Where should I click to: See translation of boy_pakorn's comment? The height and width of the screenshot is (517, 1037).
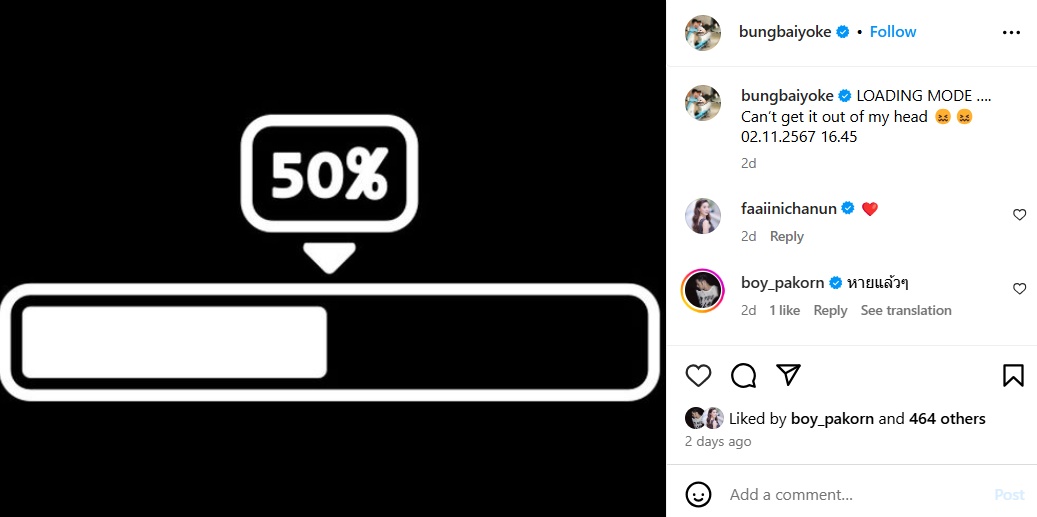(905, 311)
